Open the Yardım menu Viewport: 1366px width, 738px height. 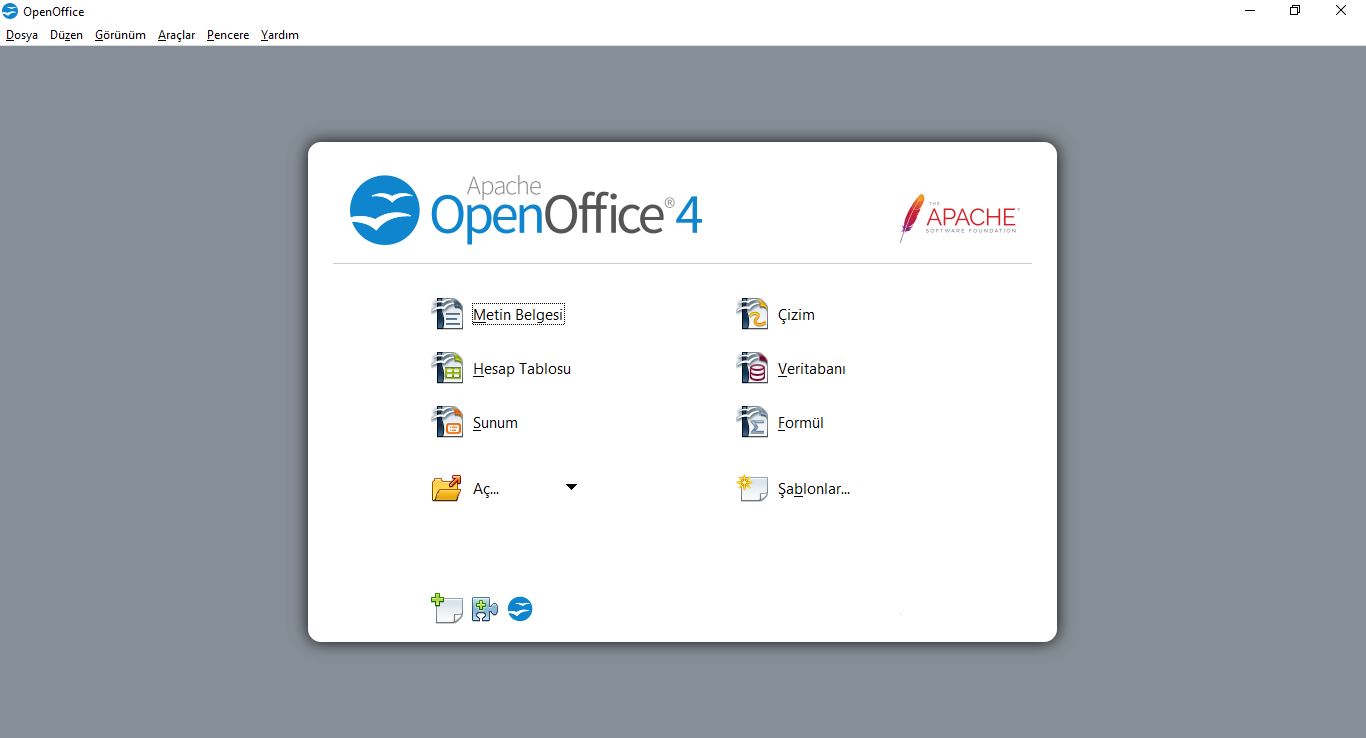pos(280,35)
